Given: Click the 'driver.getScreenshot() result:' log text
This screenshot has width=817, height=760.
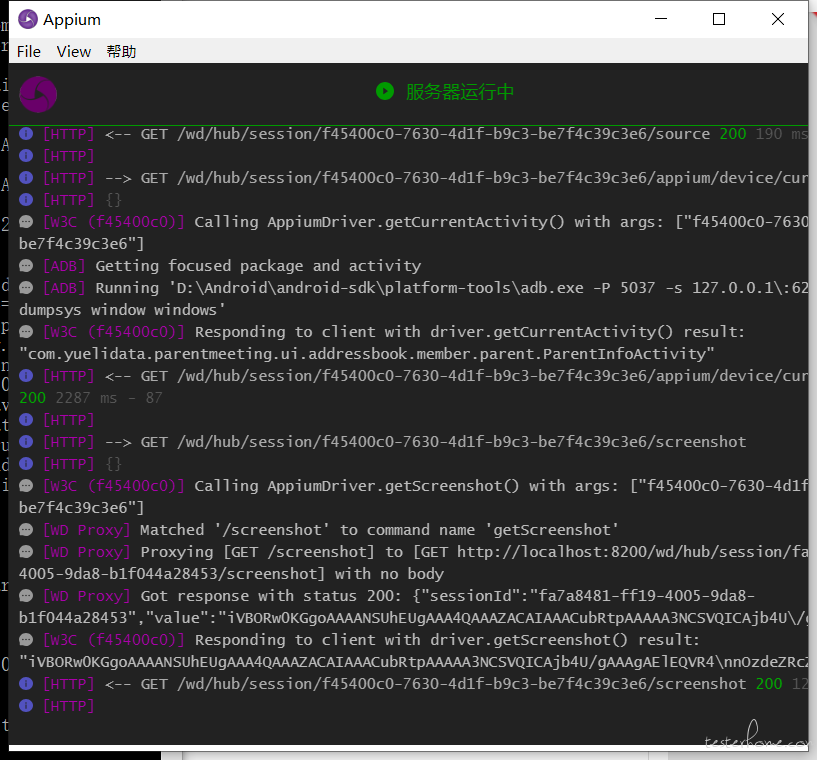Looking at the screenshot, I should [565, 640].
